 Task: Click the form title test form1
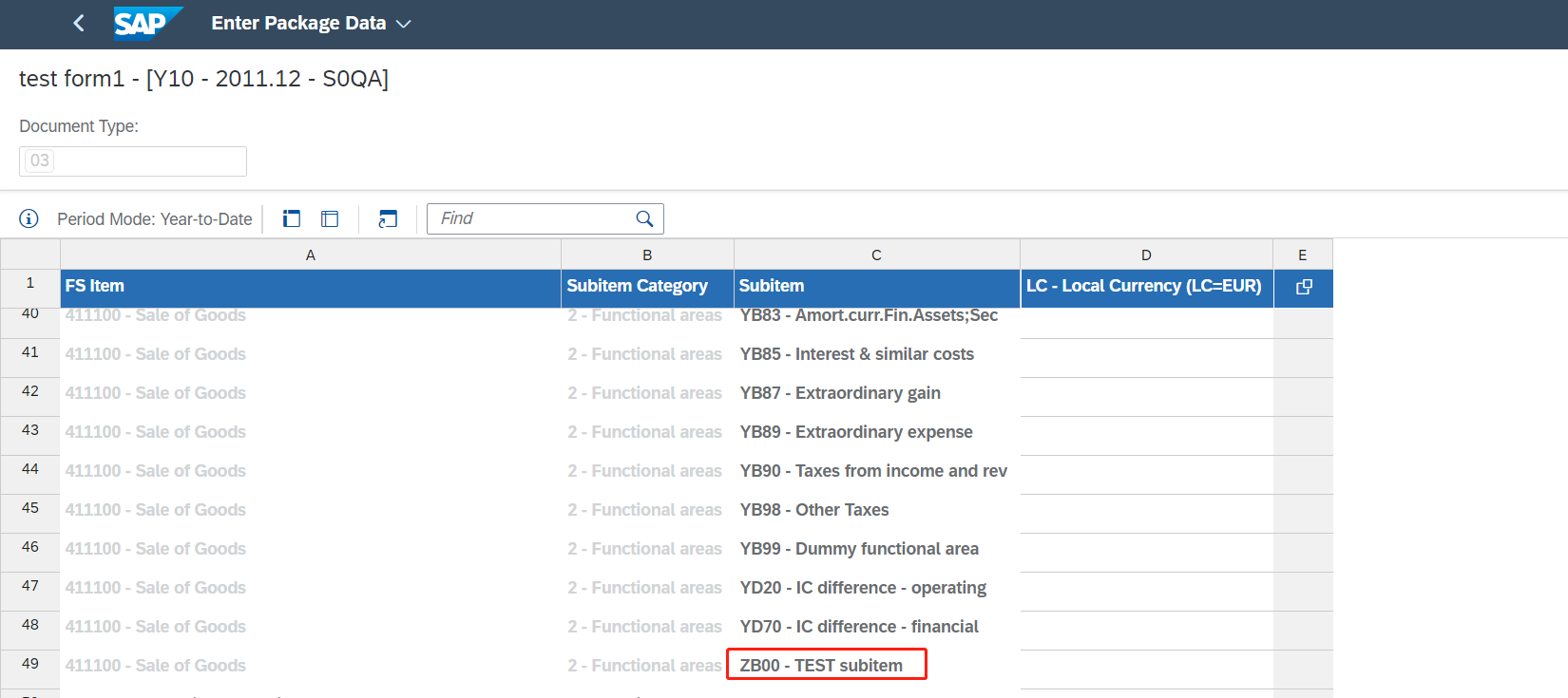tap(203, 79)
